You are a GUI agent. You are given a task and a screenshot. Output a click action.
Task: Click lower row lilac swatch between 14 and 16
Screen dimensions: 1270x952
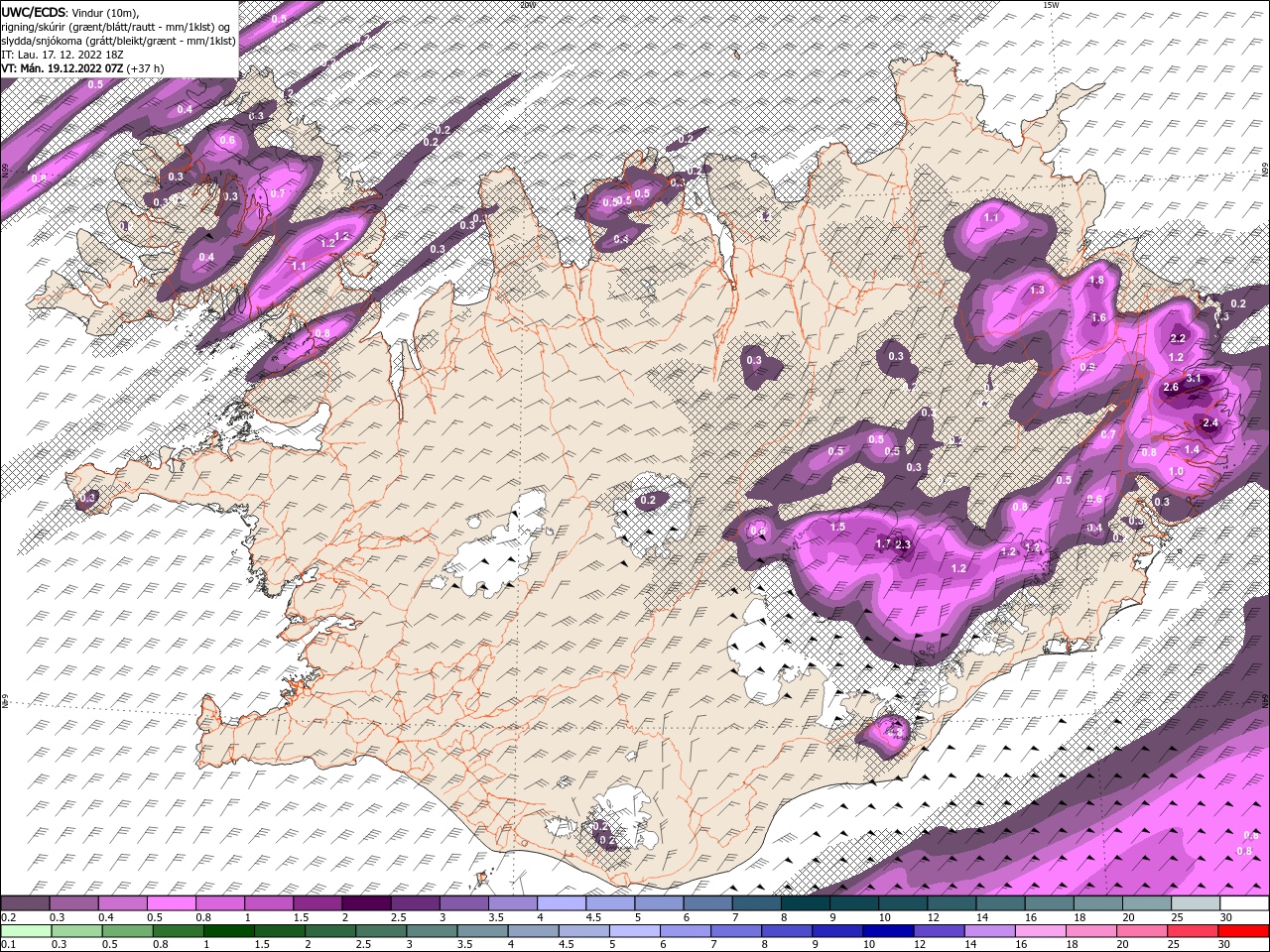[990, 931]
